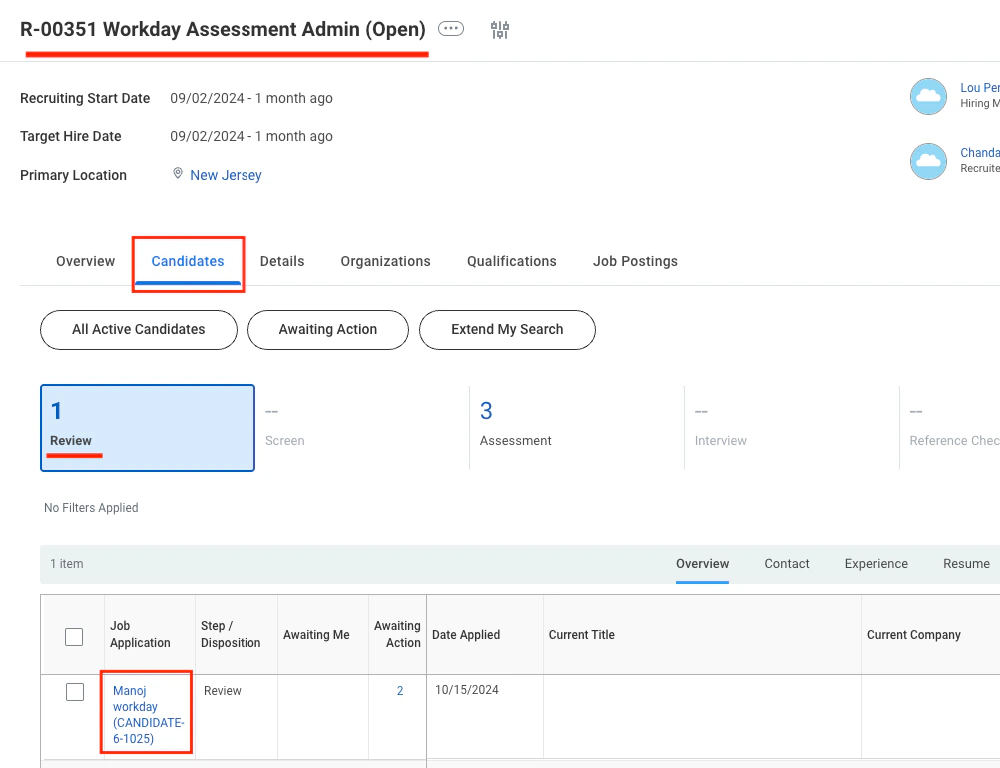Click the Recruiting Start Date value
Screen dimensions: 1000x768
(x=251, y=98)
